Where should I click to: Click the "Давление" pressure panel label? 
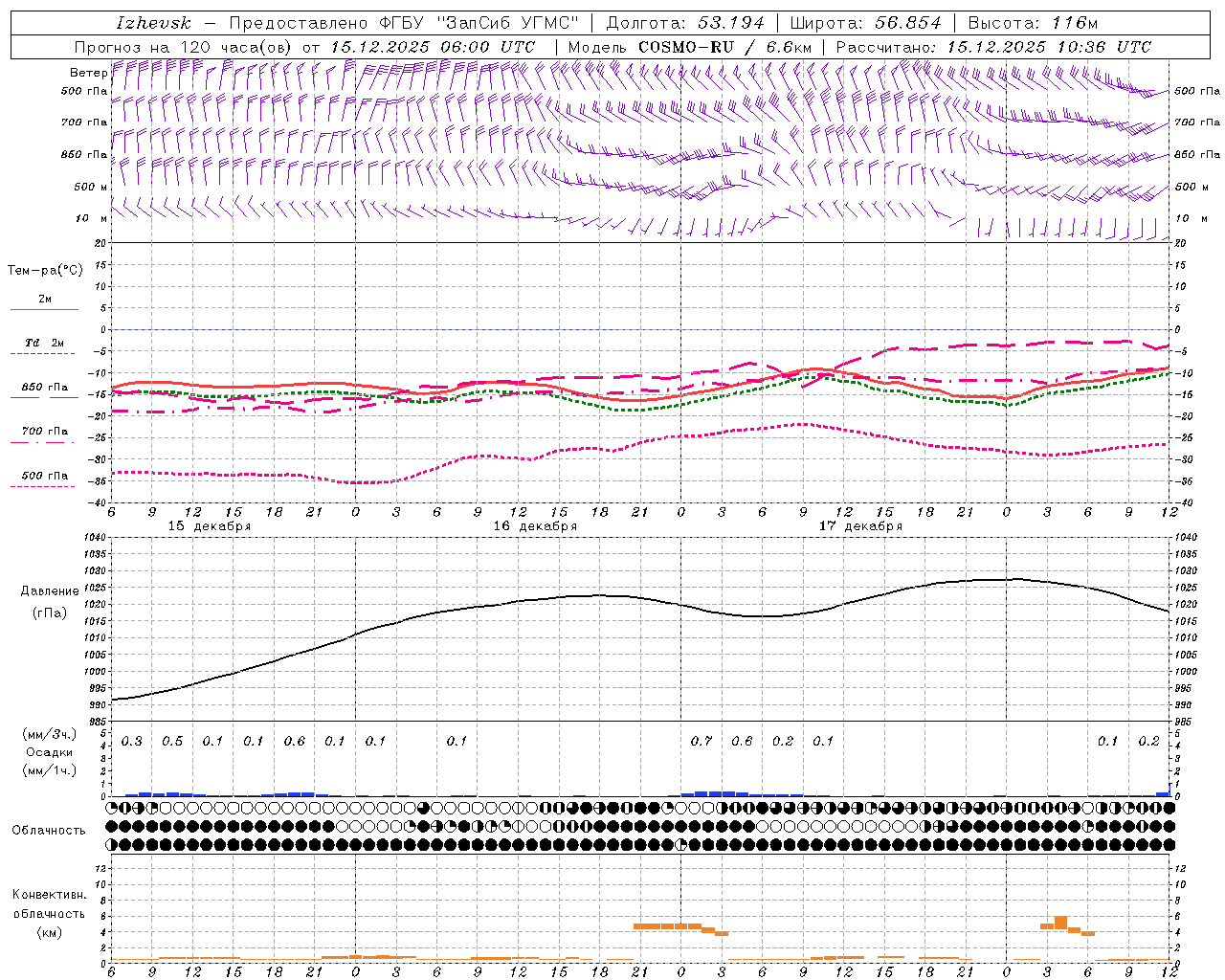pos(50,591)
